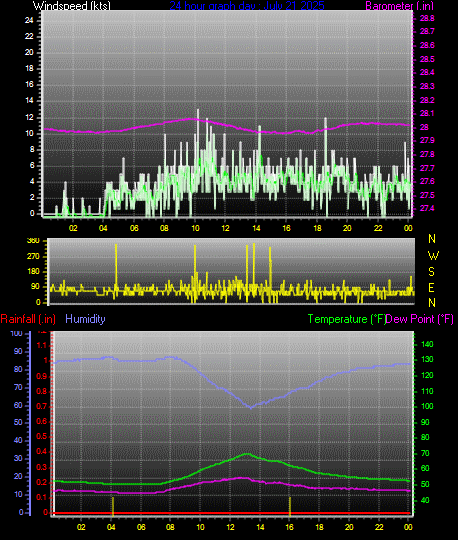458x540 pixels.
Task: Click the 28.8 barometer scale value
Action: point(427,18)
